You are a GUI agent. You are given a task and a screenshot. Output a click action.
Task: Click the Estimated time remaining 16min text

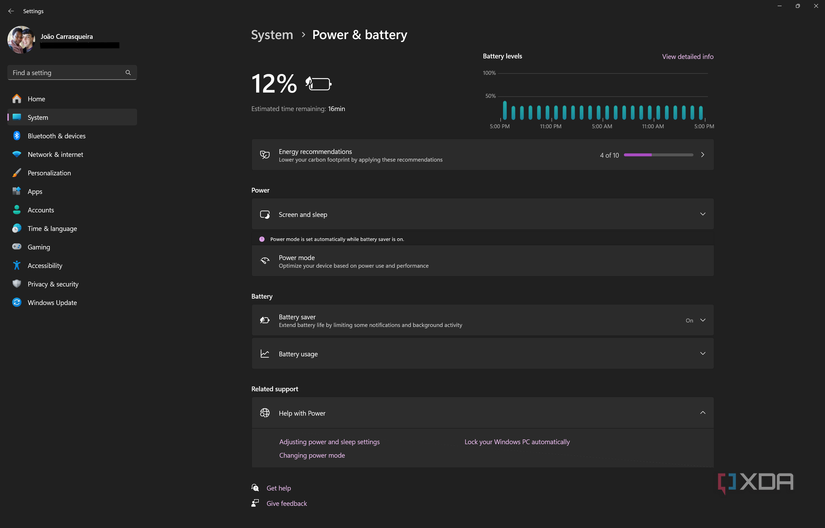click(298, 109)
